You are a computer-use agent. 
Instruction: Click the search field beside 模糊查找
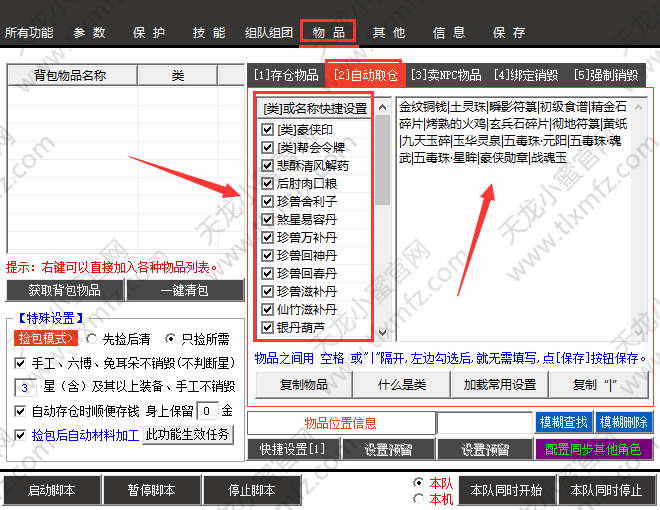(485, 423)
